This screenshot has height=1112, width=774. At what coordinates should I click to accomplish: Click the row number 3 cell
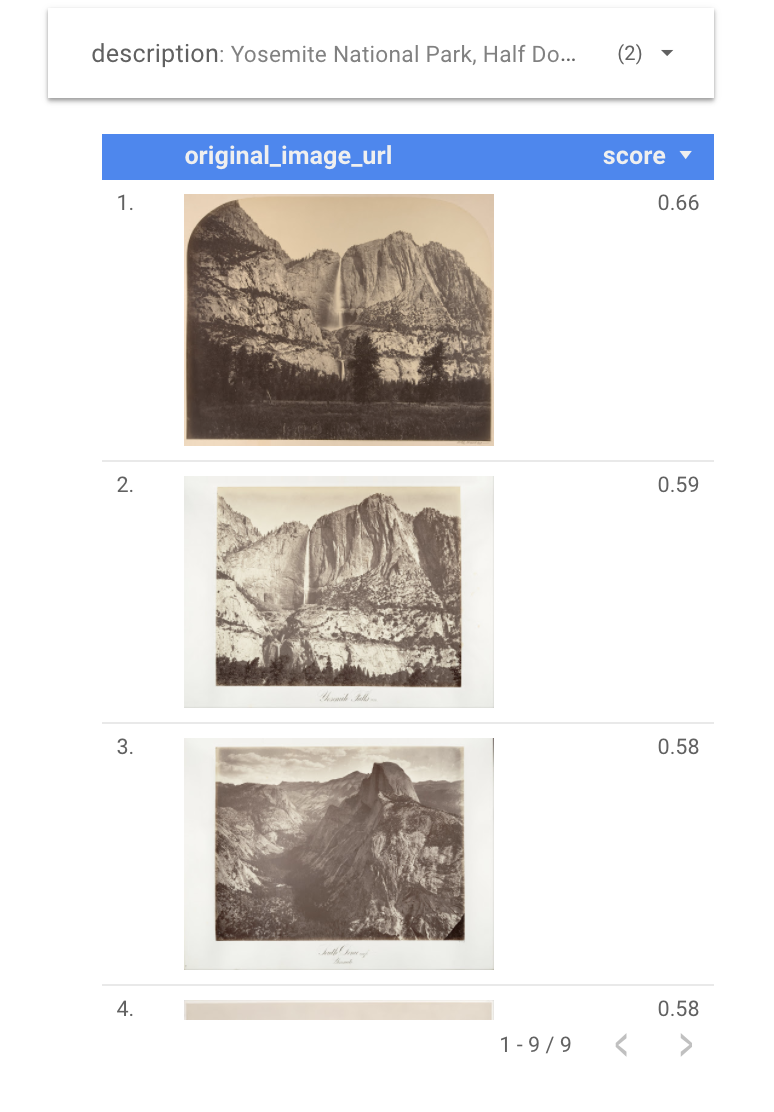coord(125,747)
